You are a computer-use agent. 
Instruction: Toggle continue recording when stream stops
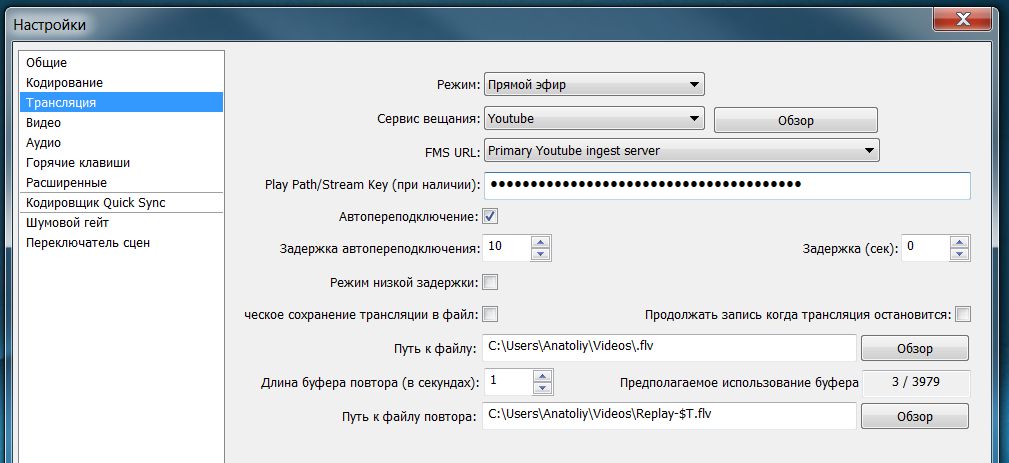(x=963, y=314)
